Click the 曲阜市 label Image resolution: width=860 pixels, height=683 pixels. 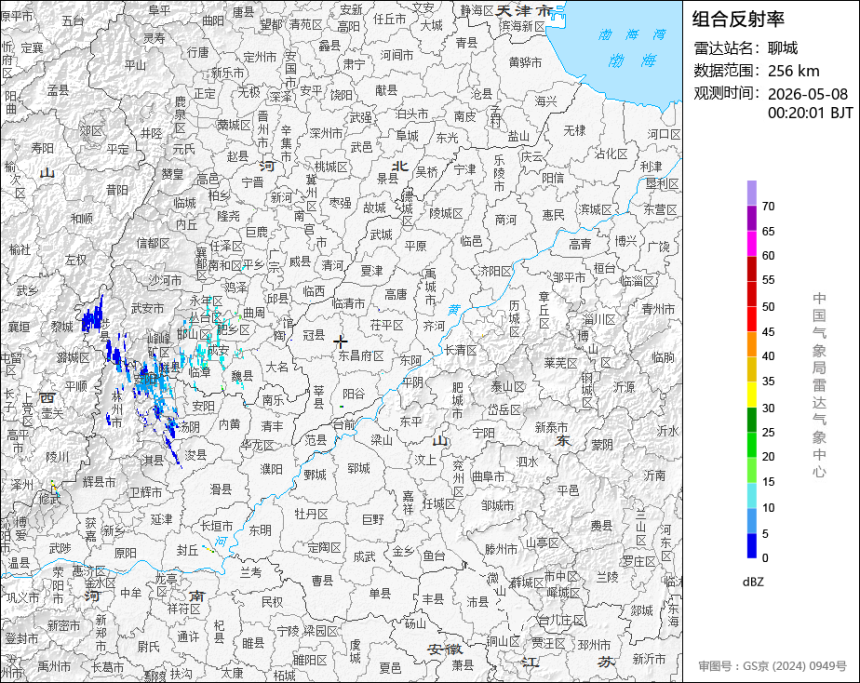click(x=488, y=477)
